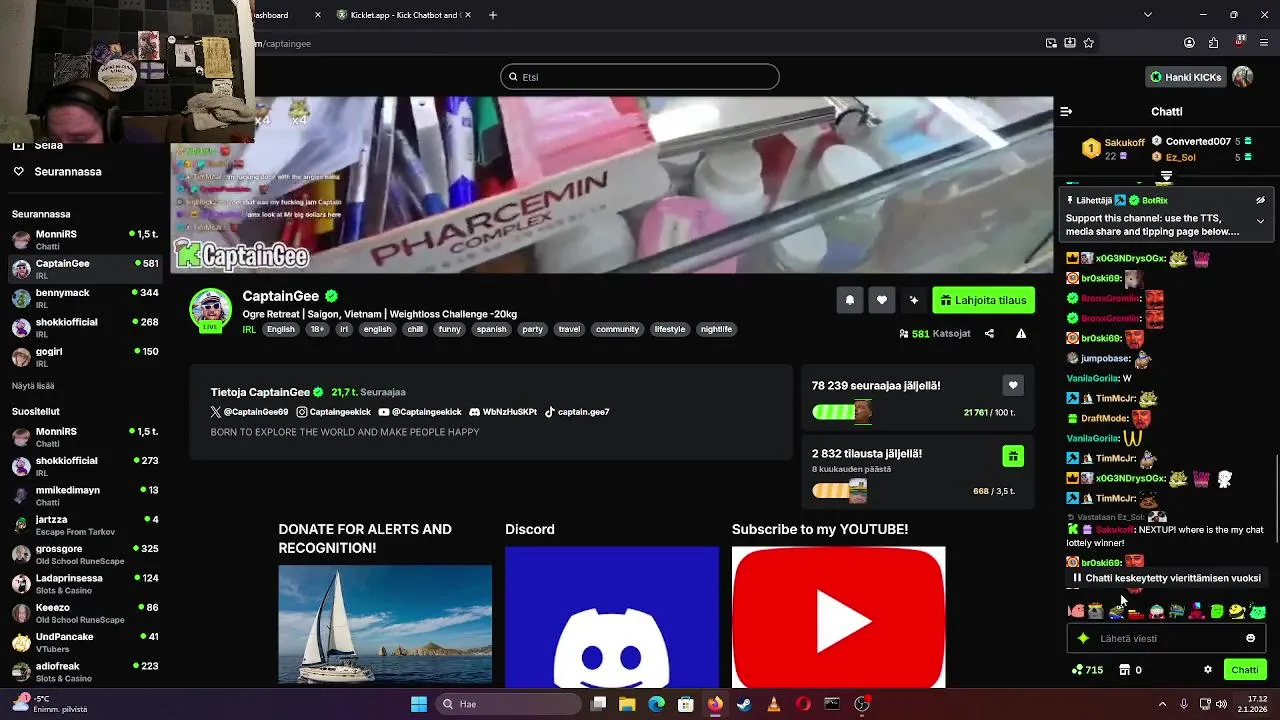Open jartzza channel in recommended list

click(x=86, y=525)
